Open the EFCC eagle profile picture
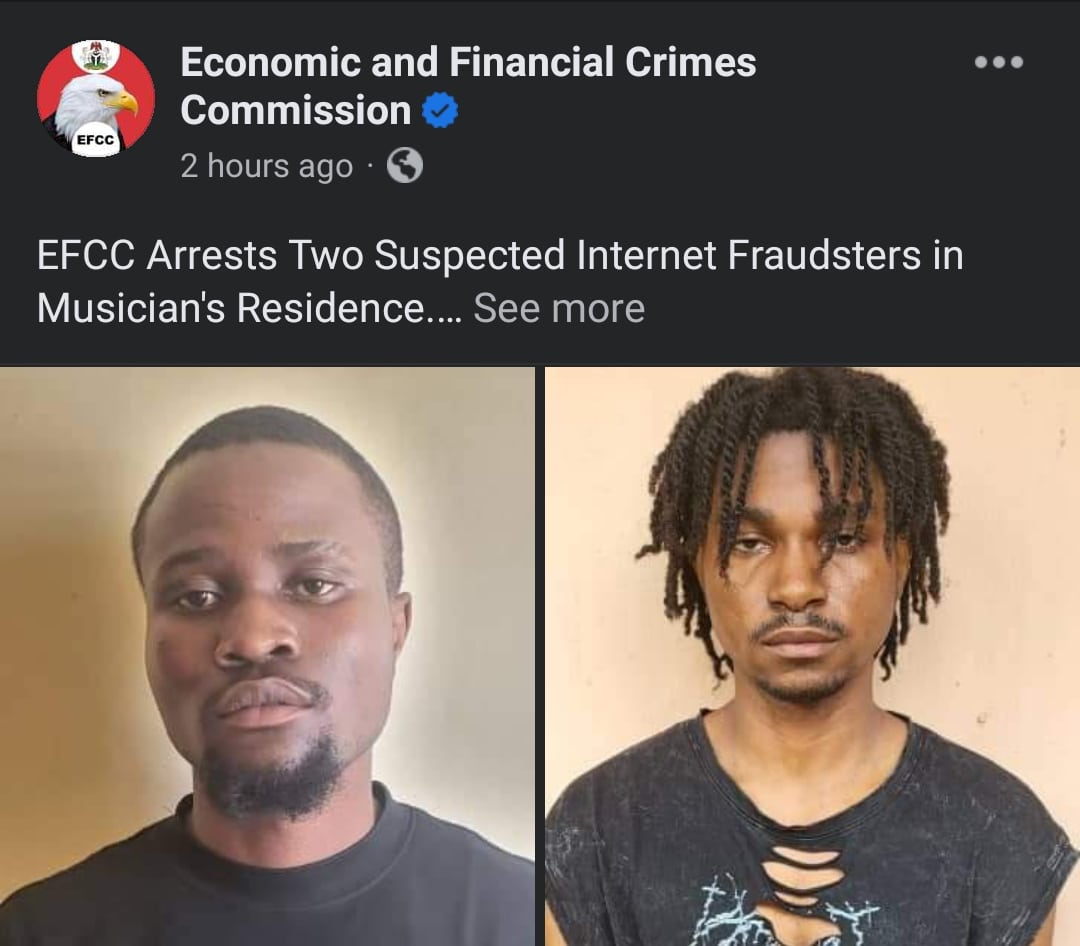This screenshot has height=946, width=1080. pyautogui.click(x=96, y=99)
